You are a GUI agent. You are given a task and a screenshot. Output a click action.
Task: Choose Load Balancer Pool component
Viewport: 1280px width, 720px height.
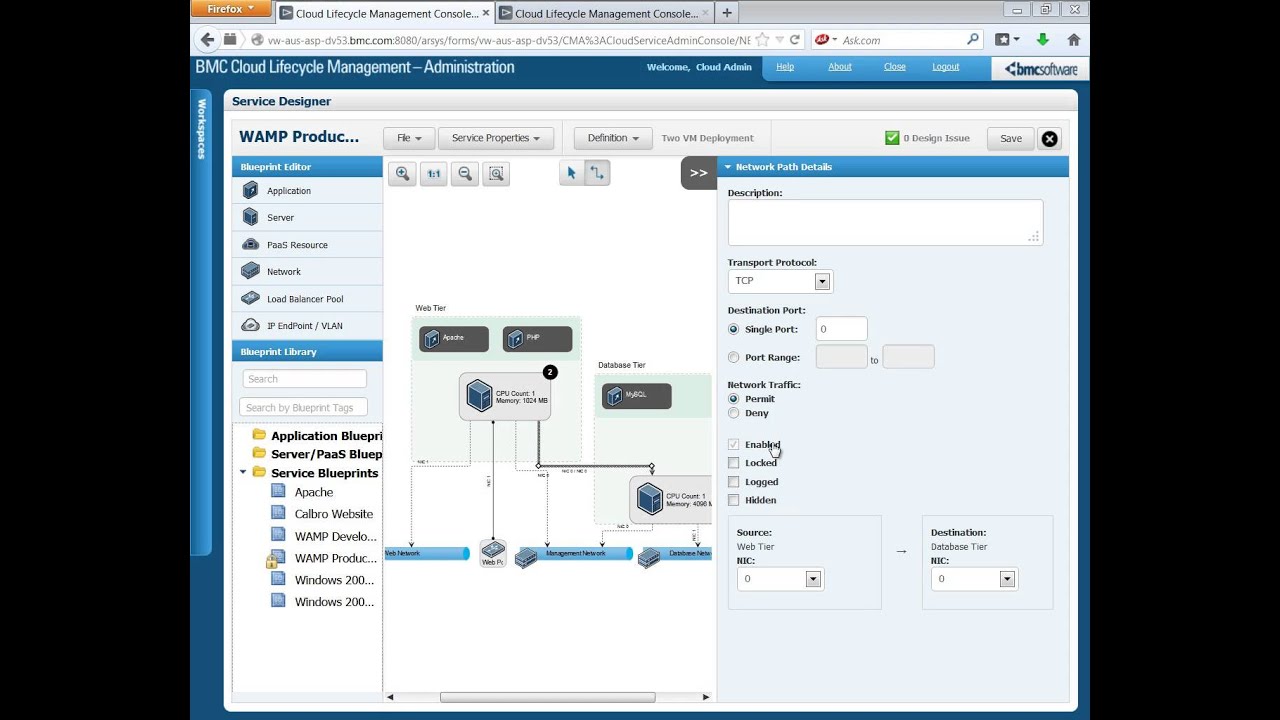click(x=307, y=298)
